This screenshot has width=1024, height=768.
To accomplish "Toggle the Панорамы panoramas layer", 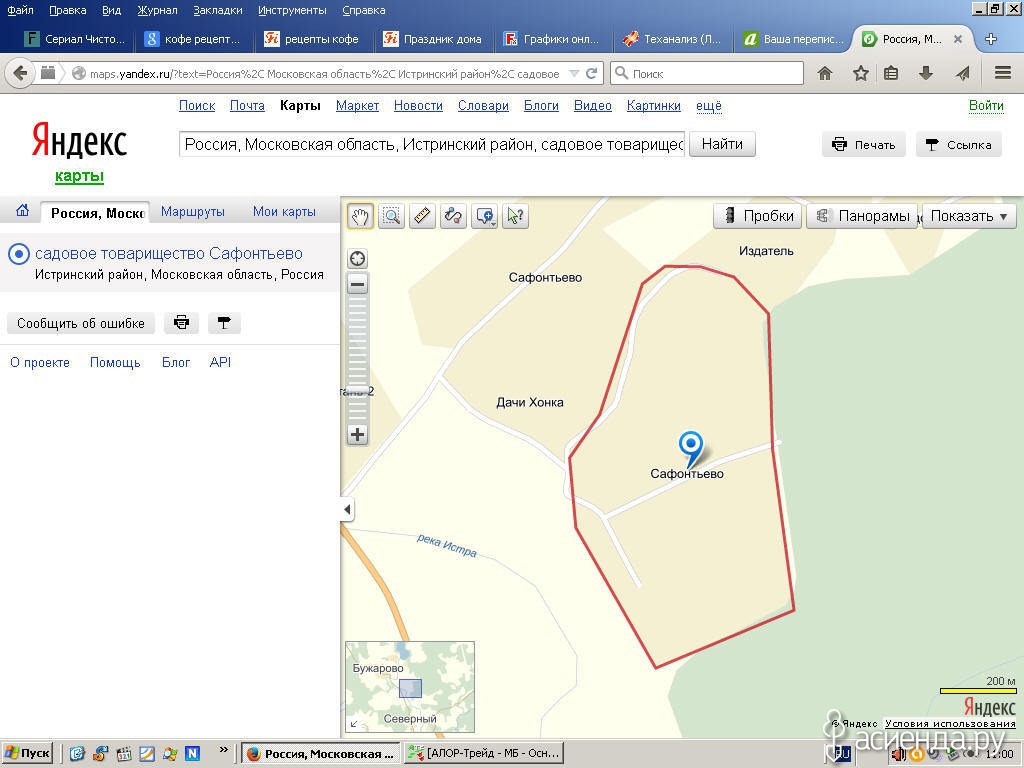I will pyautogui.click(x=861, y=216).
